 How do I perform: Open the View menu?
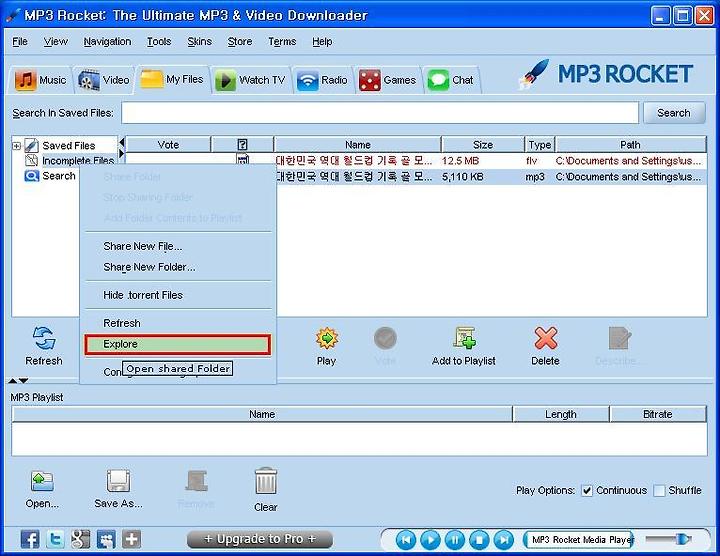[56, 42]
